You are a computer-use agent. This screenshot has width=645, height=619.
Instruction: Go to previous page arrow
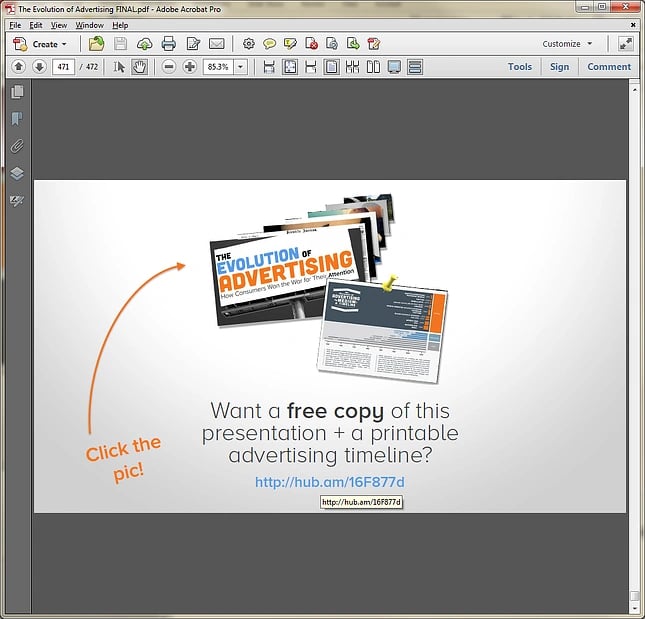18,67
